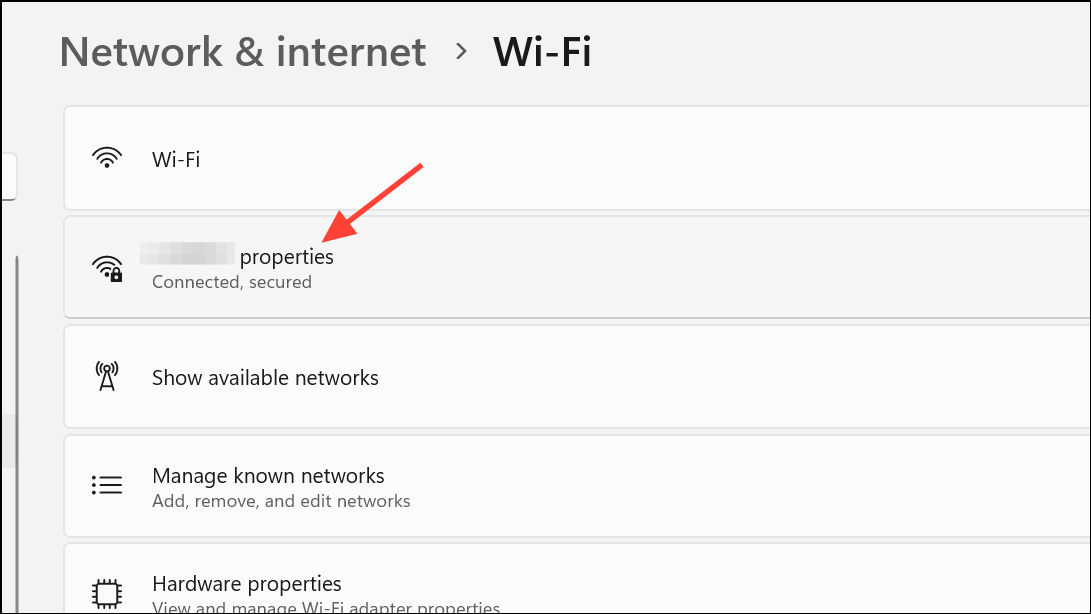Screen dimensions: 1091x614
Task: Click the properties label of the connected network
Action: pos(287,256)
